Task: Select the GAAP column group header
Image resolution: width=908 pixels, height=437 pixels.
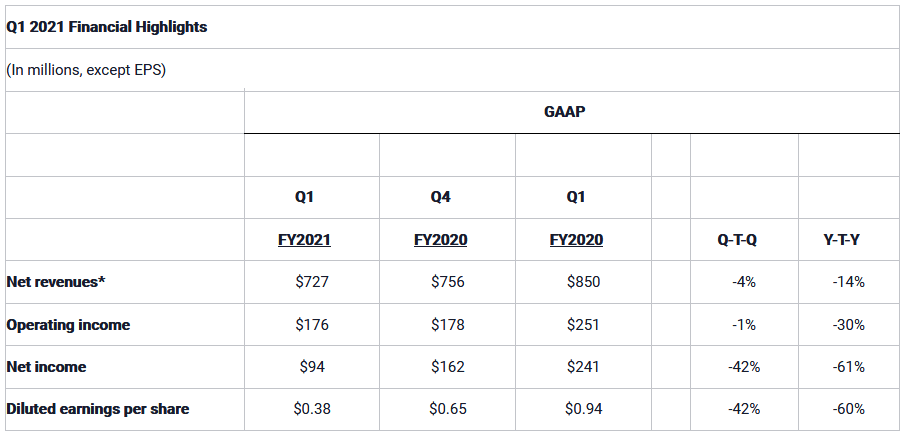Action: (x=565, y=112)
